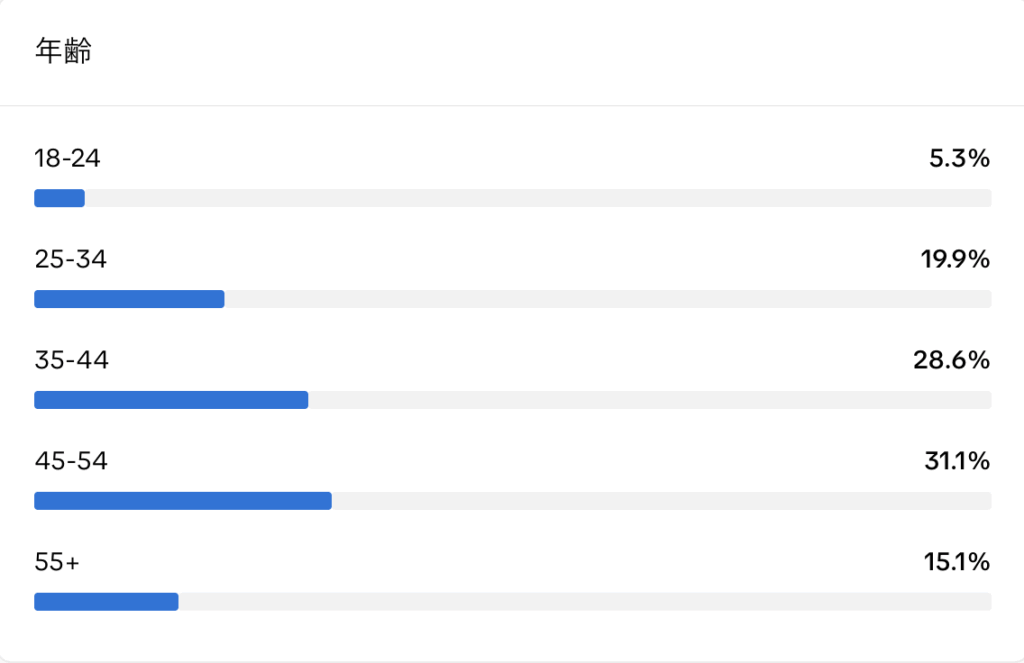Select the 55+ age label
This screenshot has height=663, width=1024.
click(x=57, y=562)
